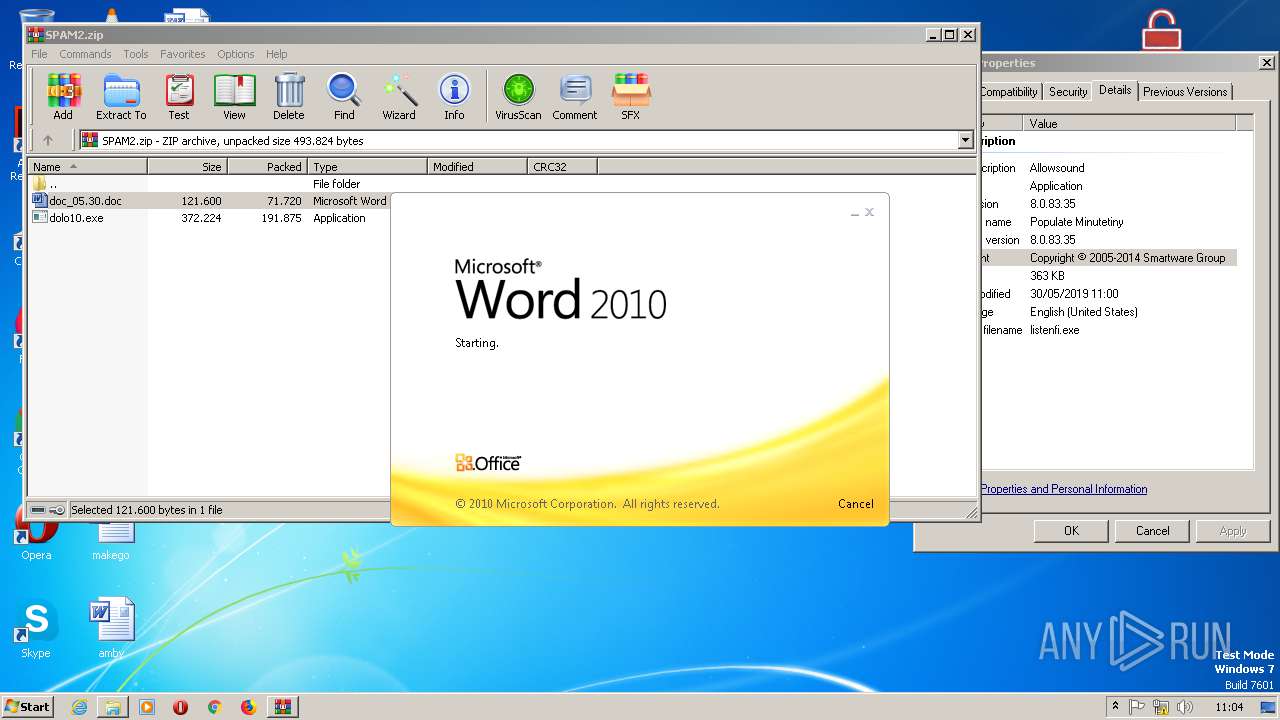This screenshot has width=1280, height=720.
Task: Select the Copyright Smartware Group value row
Action: tap(1127, 258)
